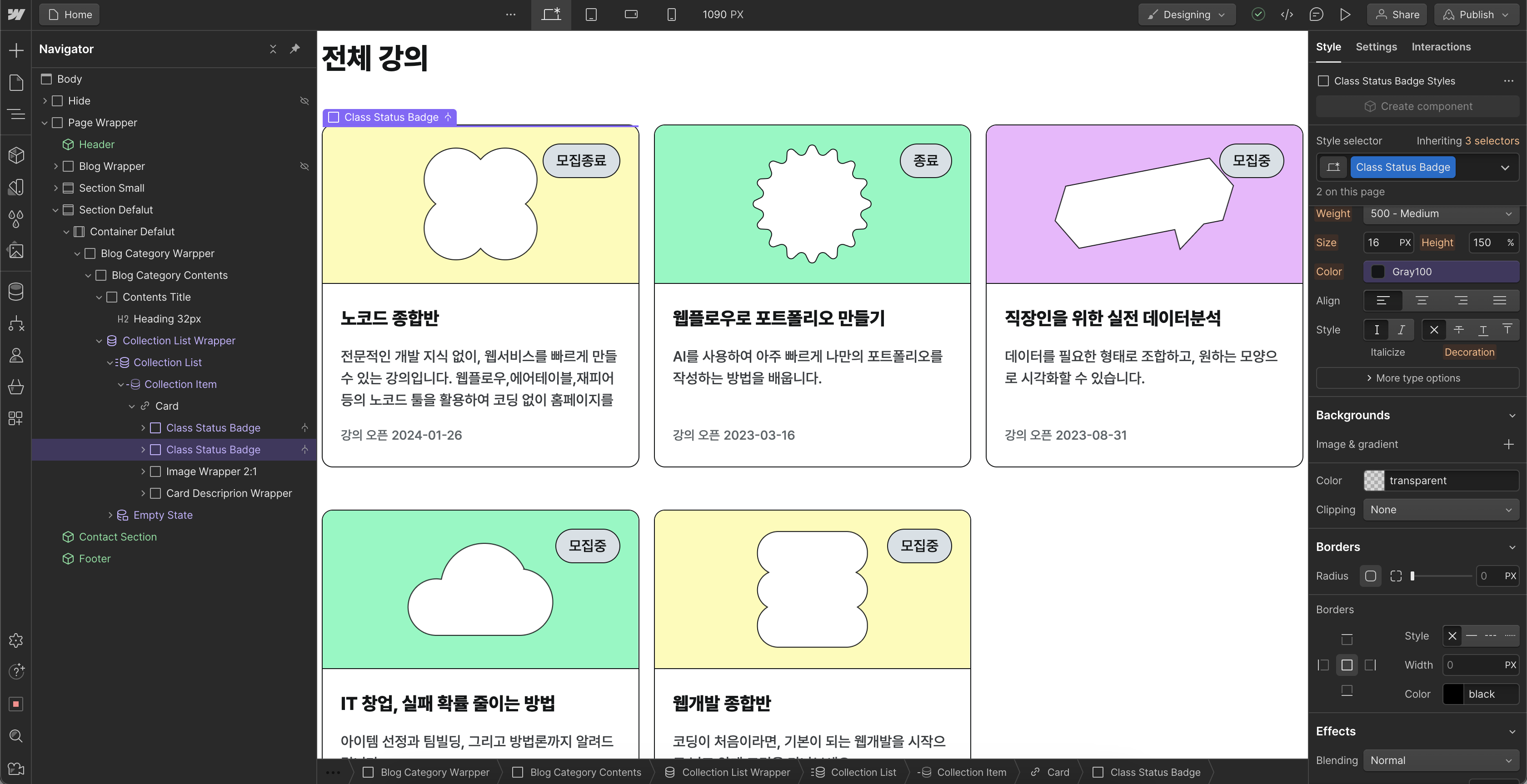Screen dimensions: 1527x784
Task: Expand the Empty State node
Action: pyautogui.click(x=110, y=515)
